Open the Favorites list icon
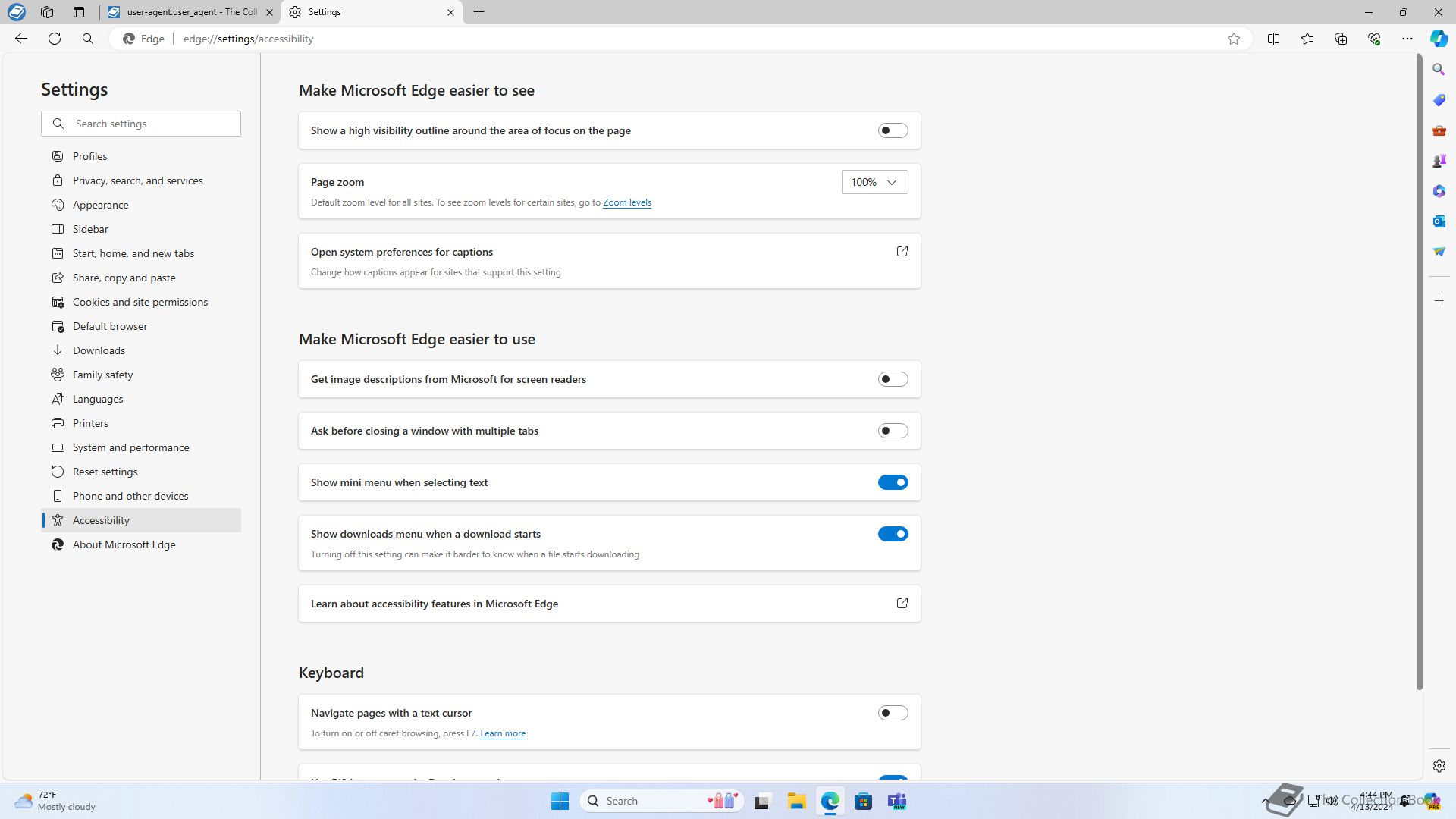1456x819 pixels. [x=1307, y=39]
